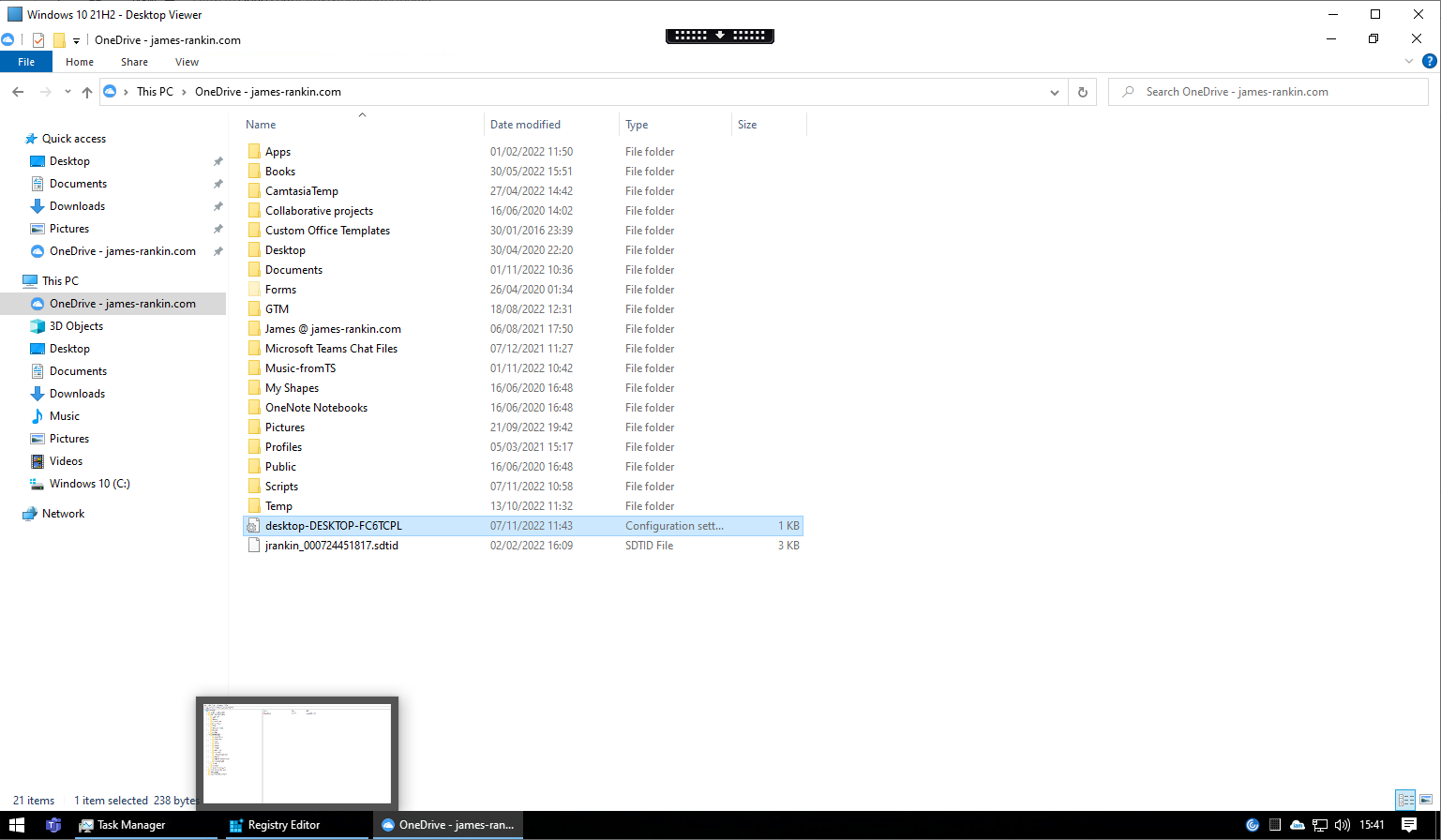Sort files by Date modified column header
1441x840 pixels.
tap(525, 125)
